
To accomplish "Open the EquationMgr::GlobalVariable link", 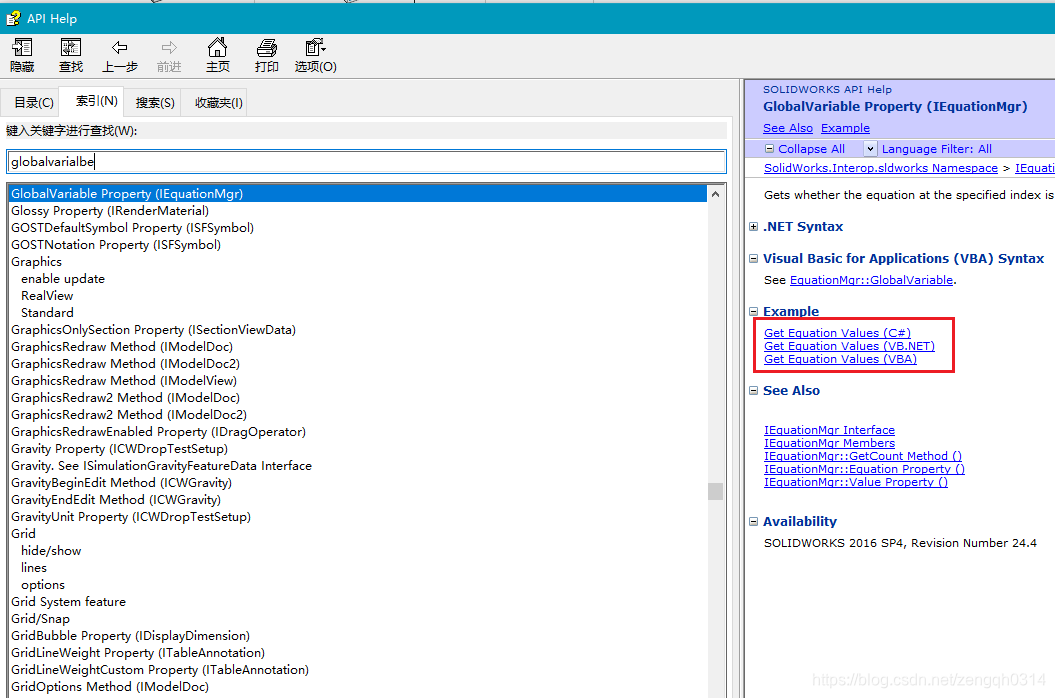I will point(871,280).
